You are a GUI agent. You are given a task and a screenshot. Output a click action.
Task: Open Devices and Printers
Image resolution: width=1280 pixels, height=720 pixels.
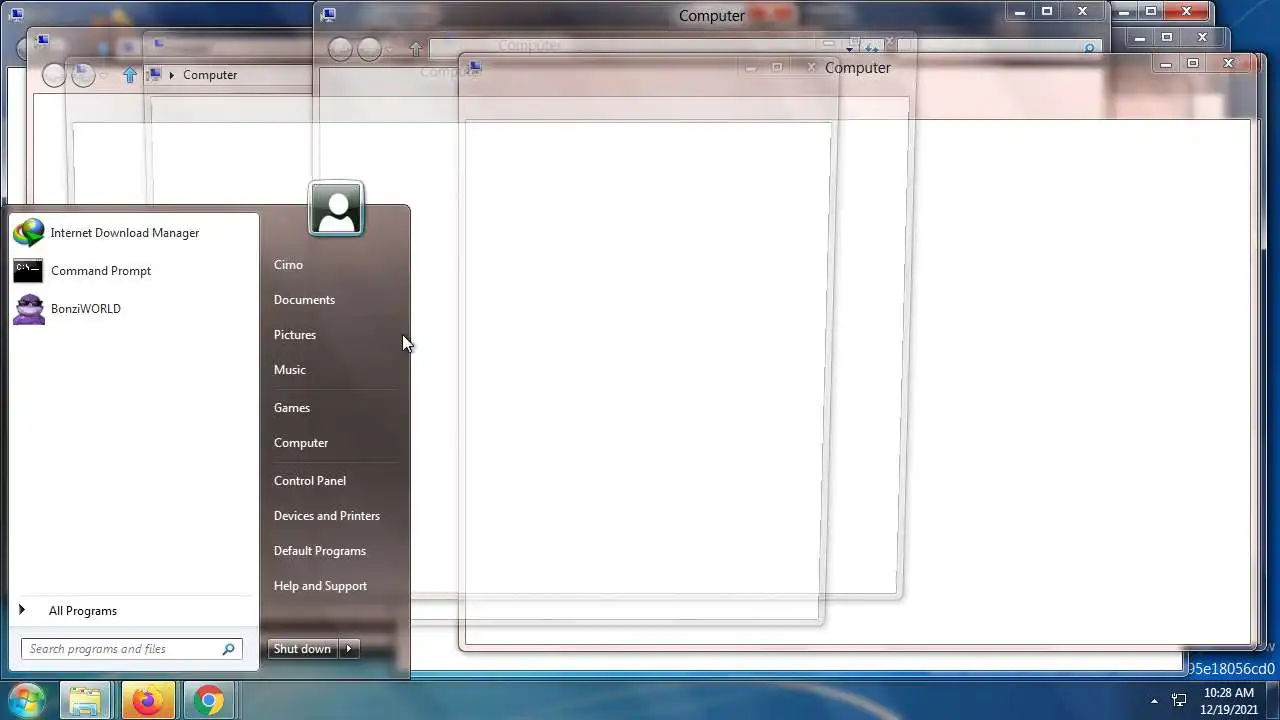tap(327, 516)
